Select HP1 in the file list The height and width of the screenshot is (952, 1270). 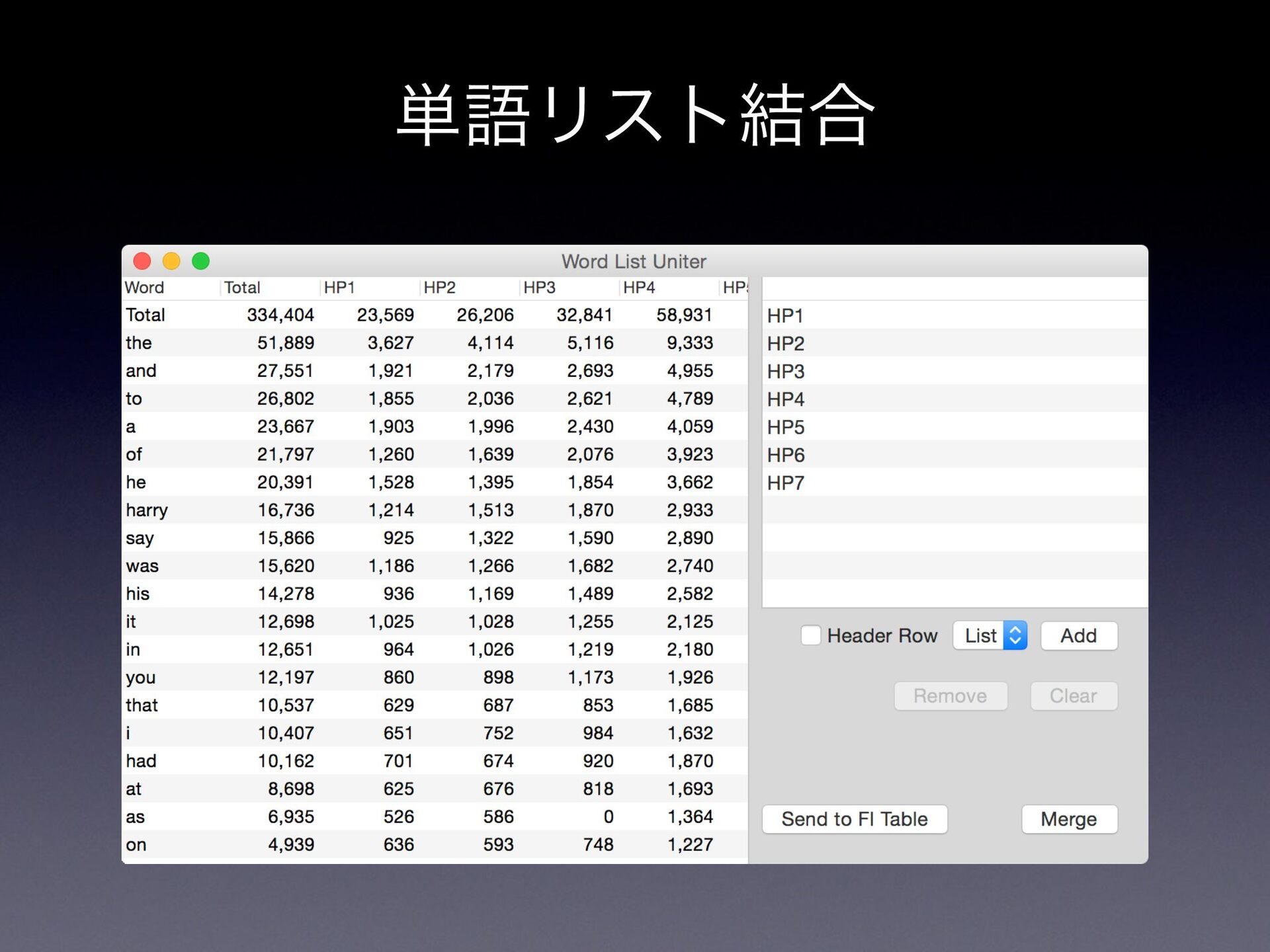click(955, 315)
